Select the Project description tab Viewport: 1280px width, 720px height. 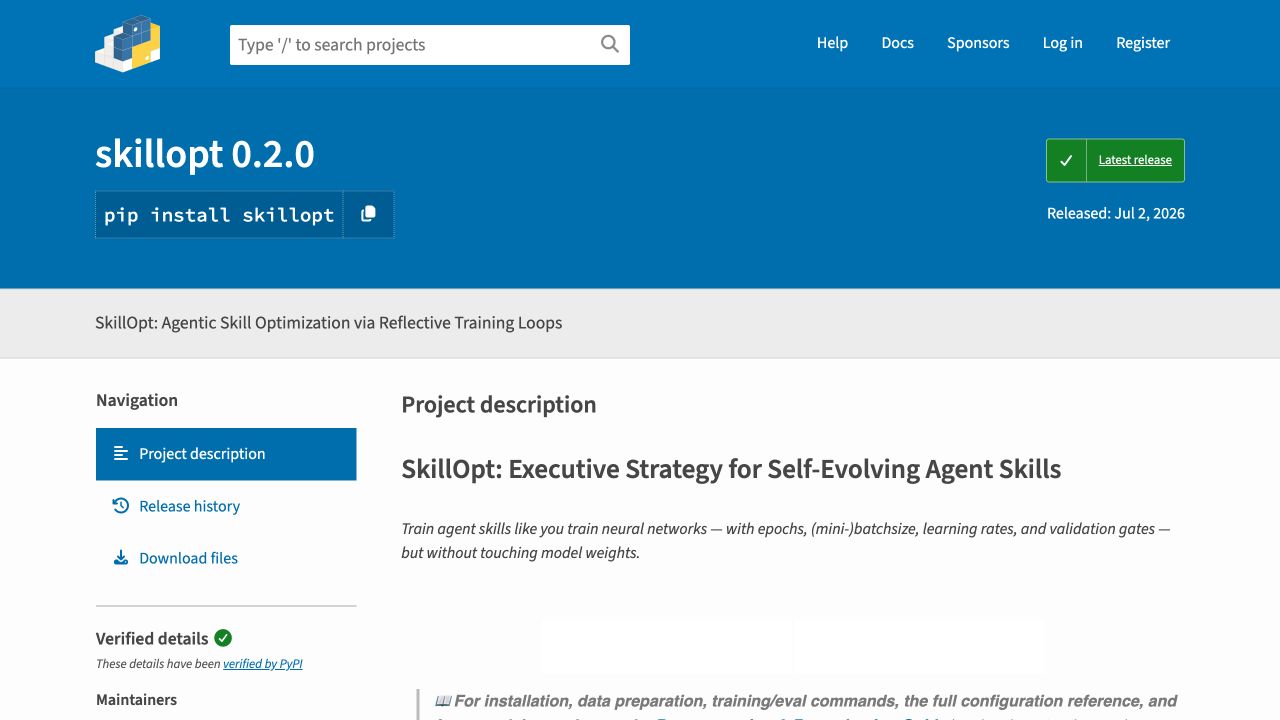tap(226, 454)
